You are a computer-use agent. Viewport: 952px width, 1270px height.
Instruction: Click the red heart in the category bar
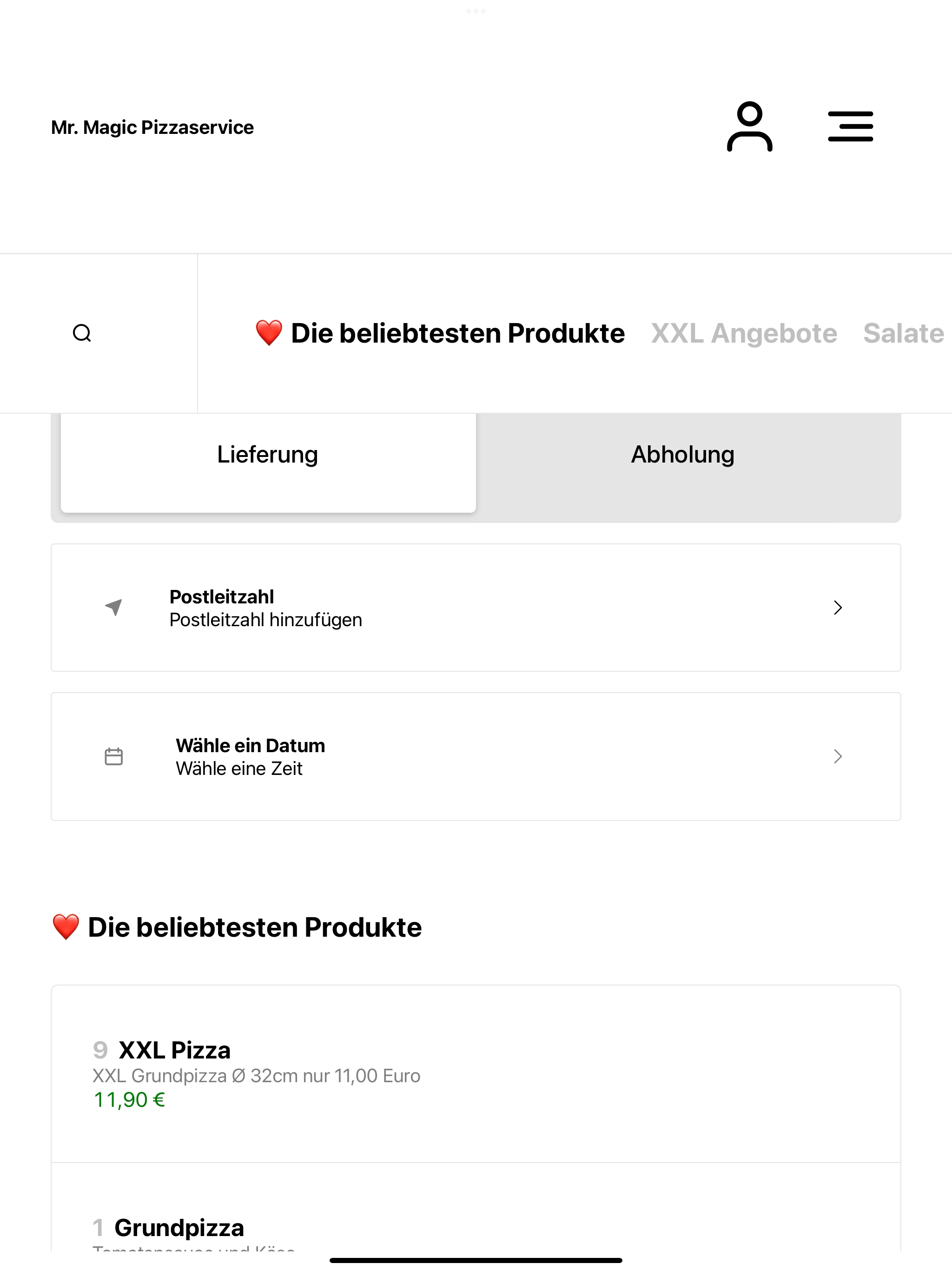tap(269, 333)
